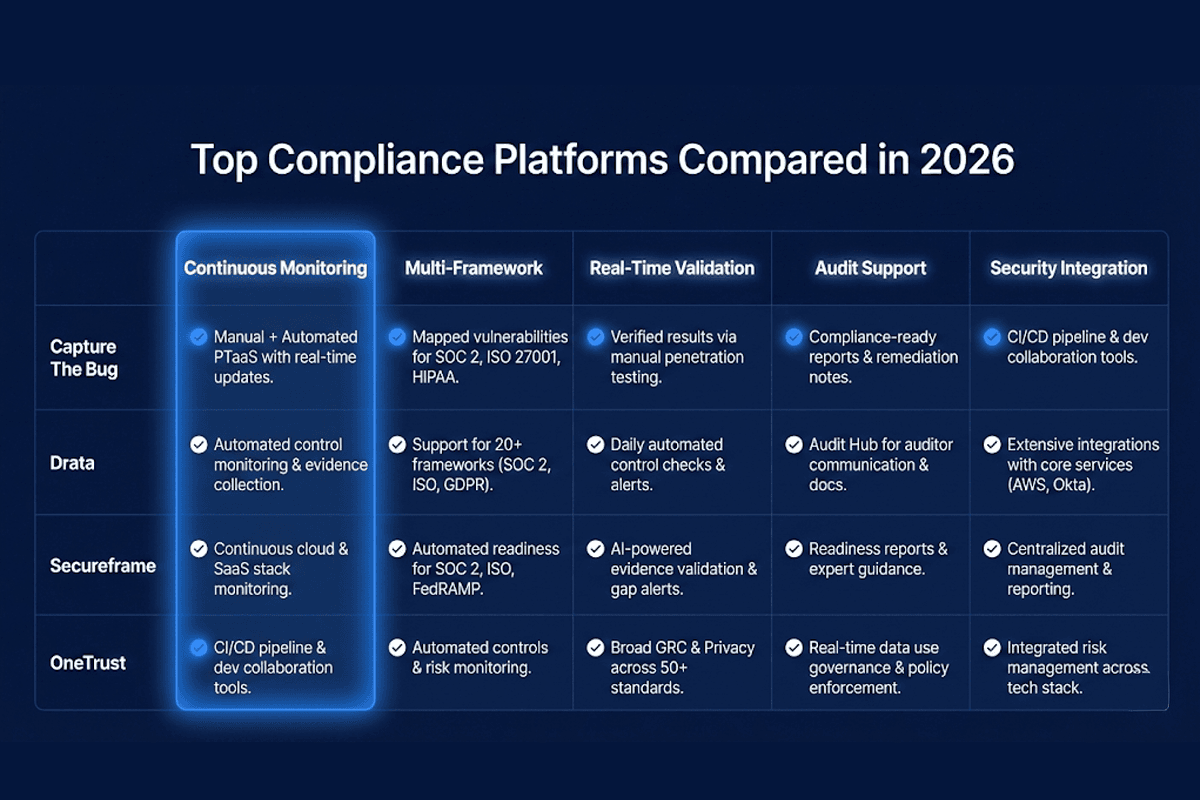Click the checkmark beside 'Compliance-ready reports & remediation notes'
Viewport: 1200px width, 800px height.
[x=793, y=337]
